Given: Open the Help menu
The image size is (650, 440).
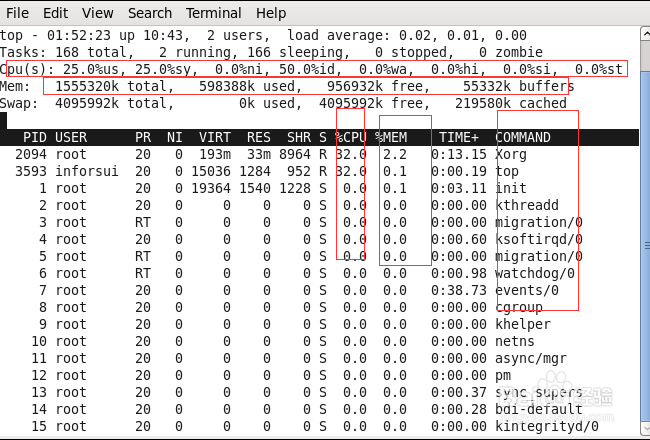Looking at the screenshot, I should pos(271,13).
